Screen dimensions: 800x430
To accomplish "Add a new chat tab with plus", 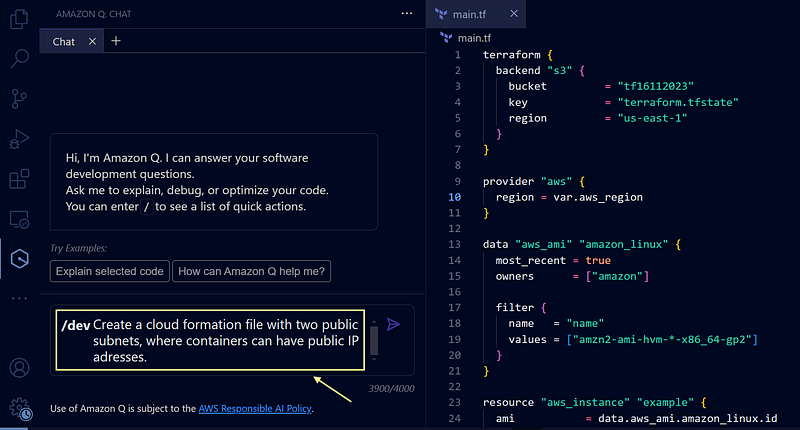I will tap(116, 41).
